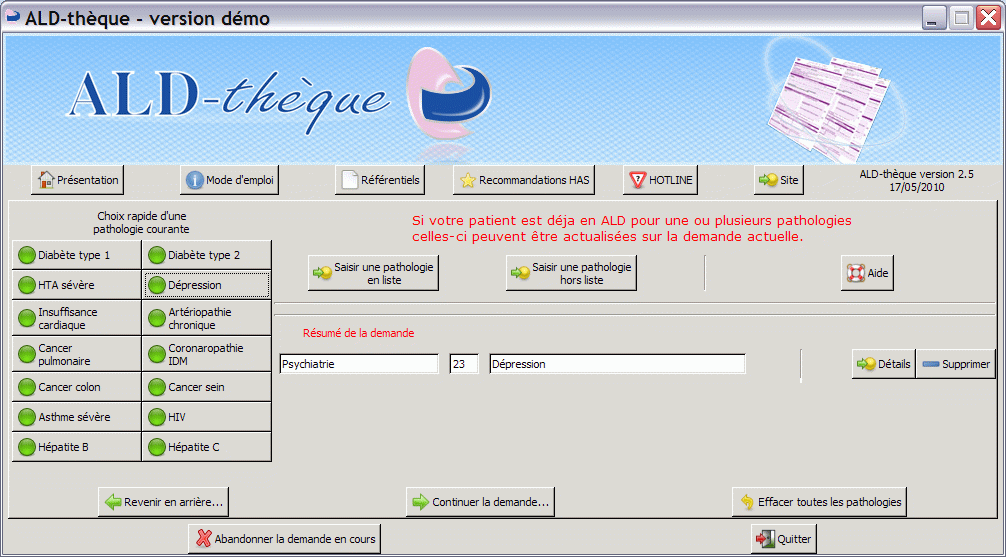
Task: Choose HIV pathology
Action: pyautogui.click(x=207, y=417)
